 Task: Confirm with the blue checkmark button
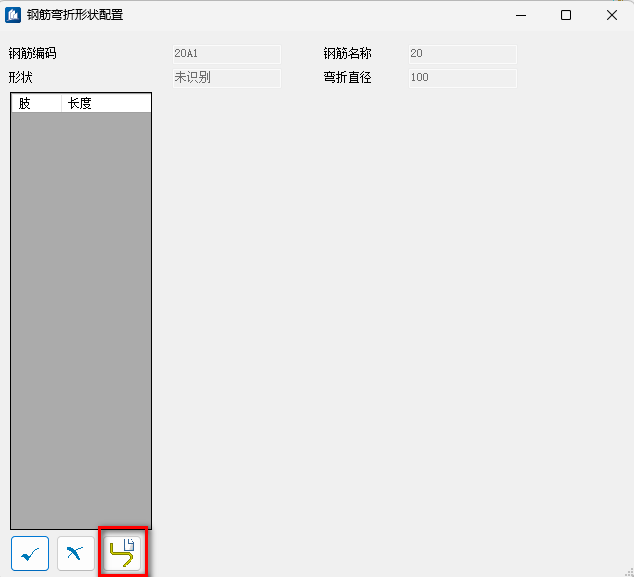click(30, 553)
